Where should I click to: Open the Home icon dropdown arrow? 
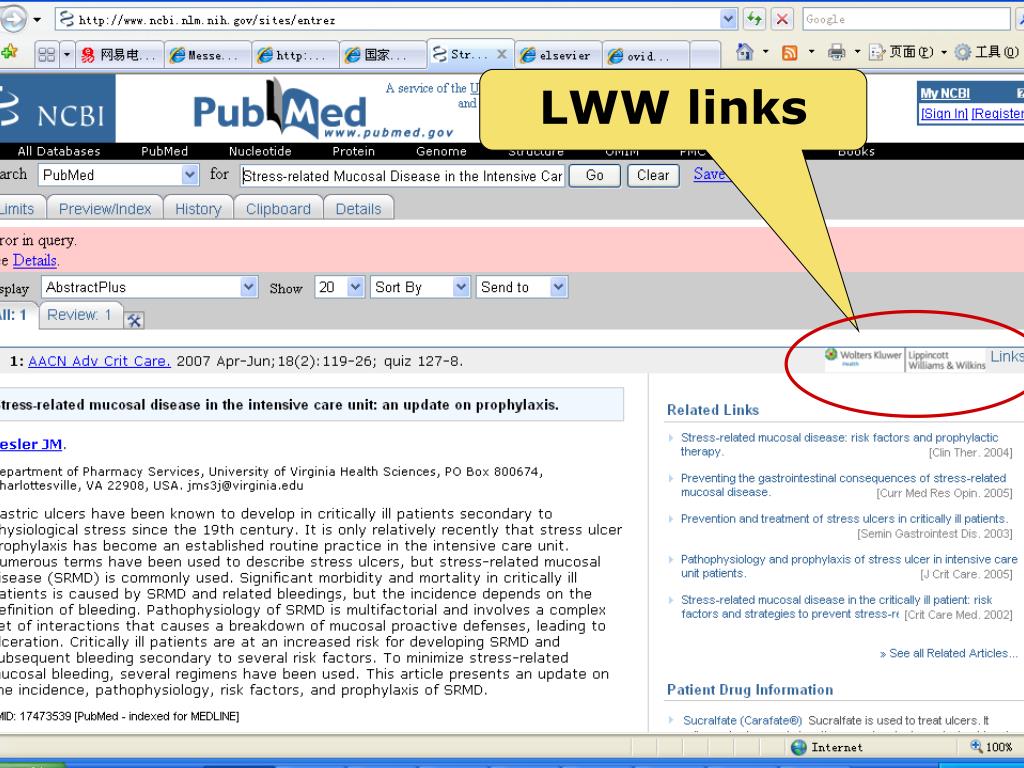tap(765, 52)
